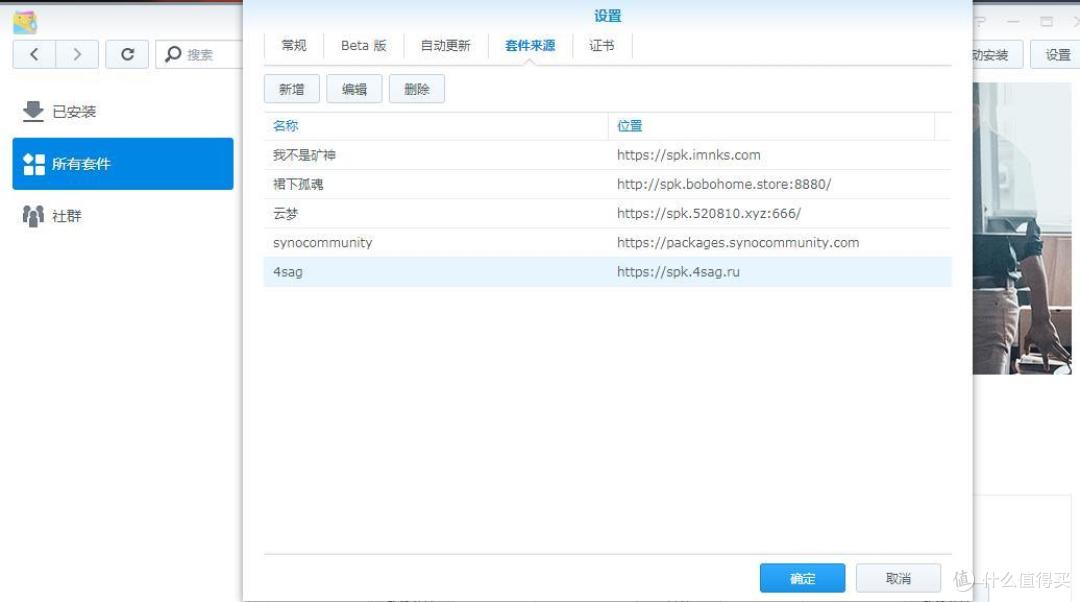
Task: Open the 自动更新 tab
Action: point(446,45)
